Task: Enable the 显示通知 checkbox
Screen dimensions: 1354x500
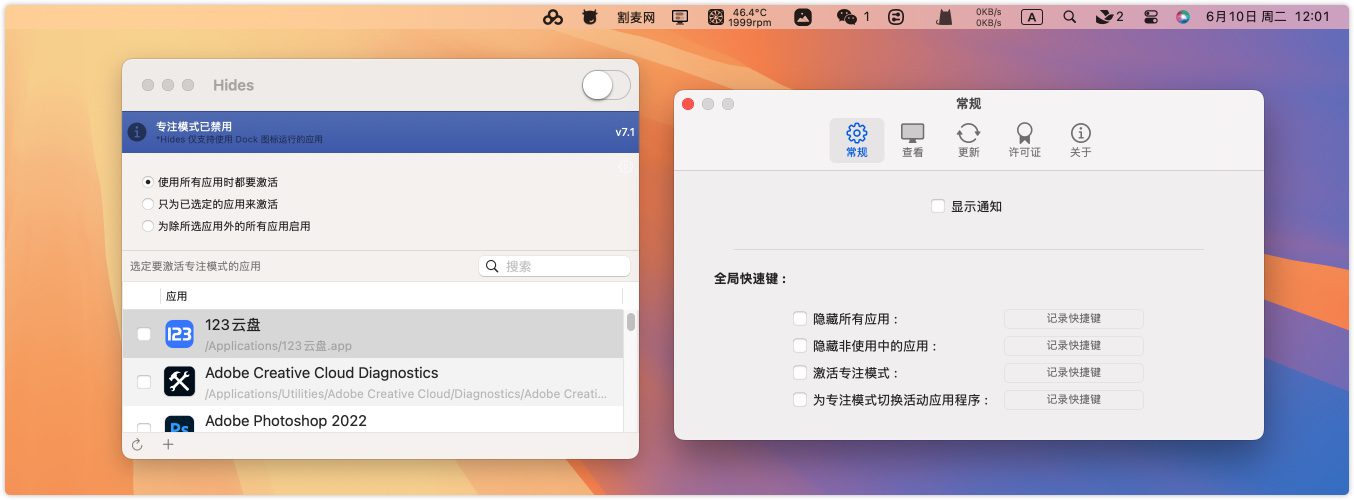Action: pyautogui.click(x=938, y=206)
